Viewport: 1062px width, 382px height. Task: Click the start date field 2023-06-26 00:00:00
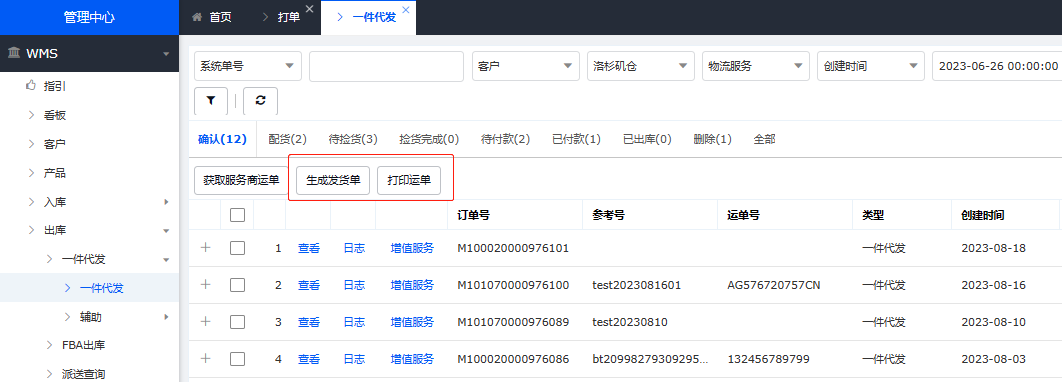[997, 66]
